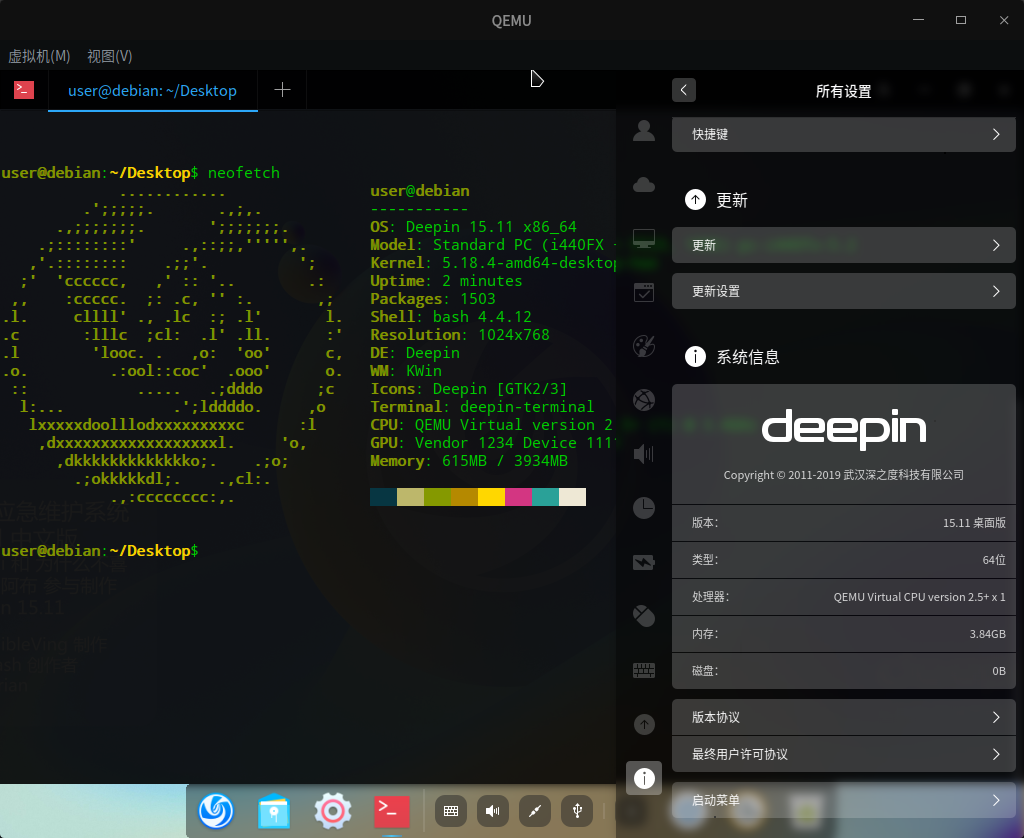1024x838 pixels.
Task: Open the deepin Launcher in the dock
Action: (216, 811)
